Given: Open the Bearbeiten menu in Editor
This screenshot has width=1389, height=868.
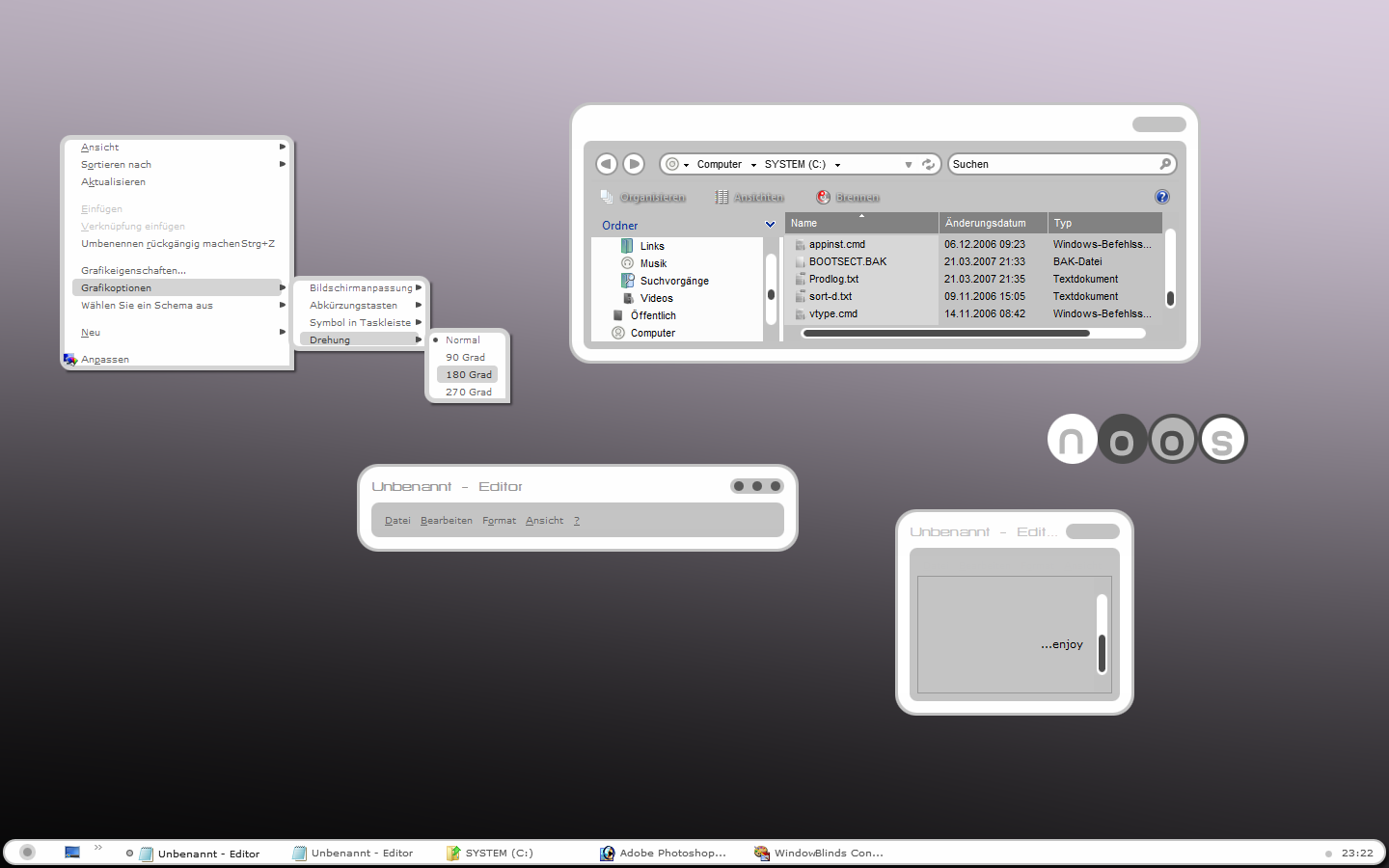Looking at the screenshot, I should (x=447, y=521).
